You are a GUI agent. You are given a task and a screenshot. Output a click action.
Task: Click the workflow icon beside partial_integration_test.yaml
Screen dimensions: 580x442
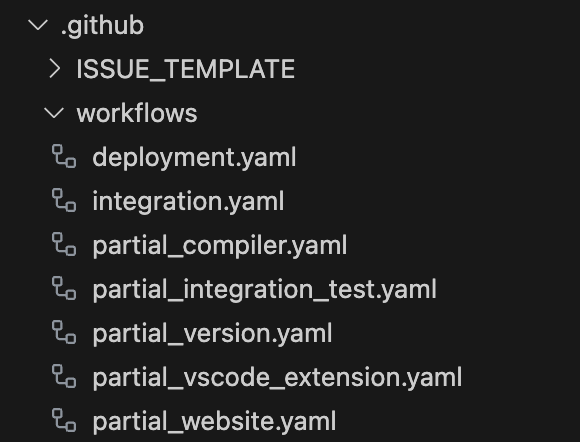(x=64, y=289)
